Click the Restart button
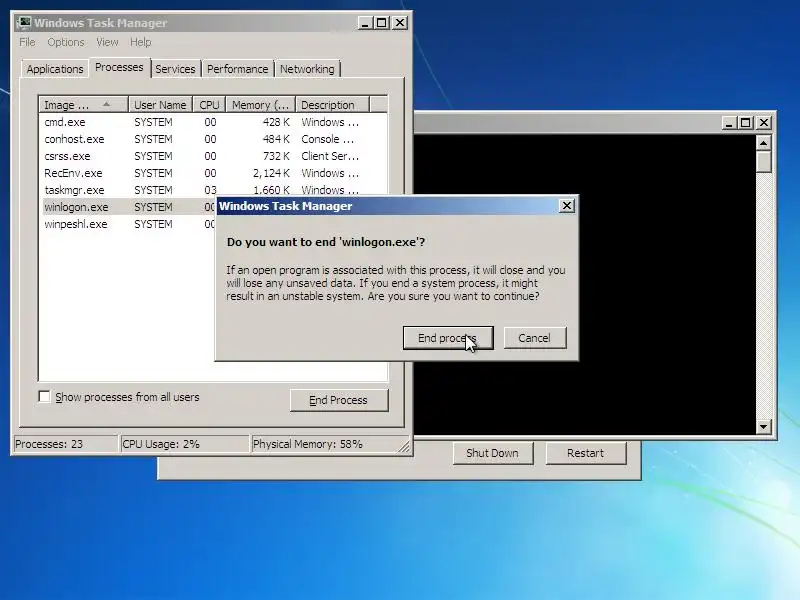Image resolution: width=800 pixels, height=600 pixels. 586,453
